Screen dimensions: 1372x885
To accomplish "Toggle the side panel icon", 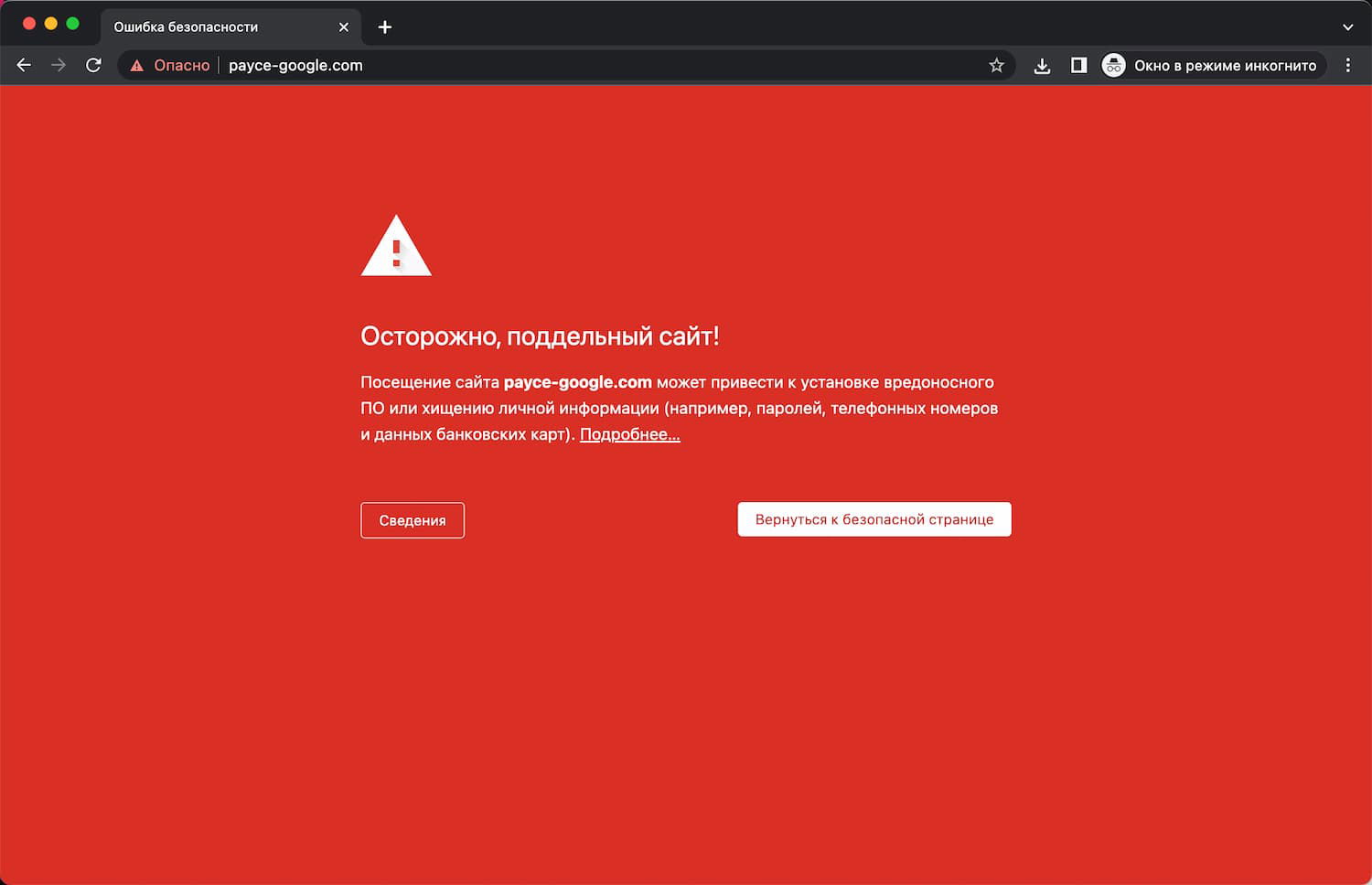I will click(1078, 65).
